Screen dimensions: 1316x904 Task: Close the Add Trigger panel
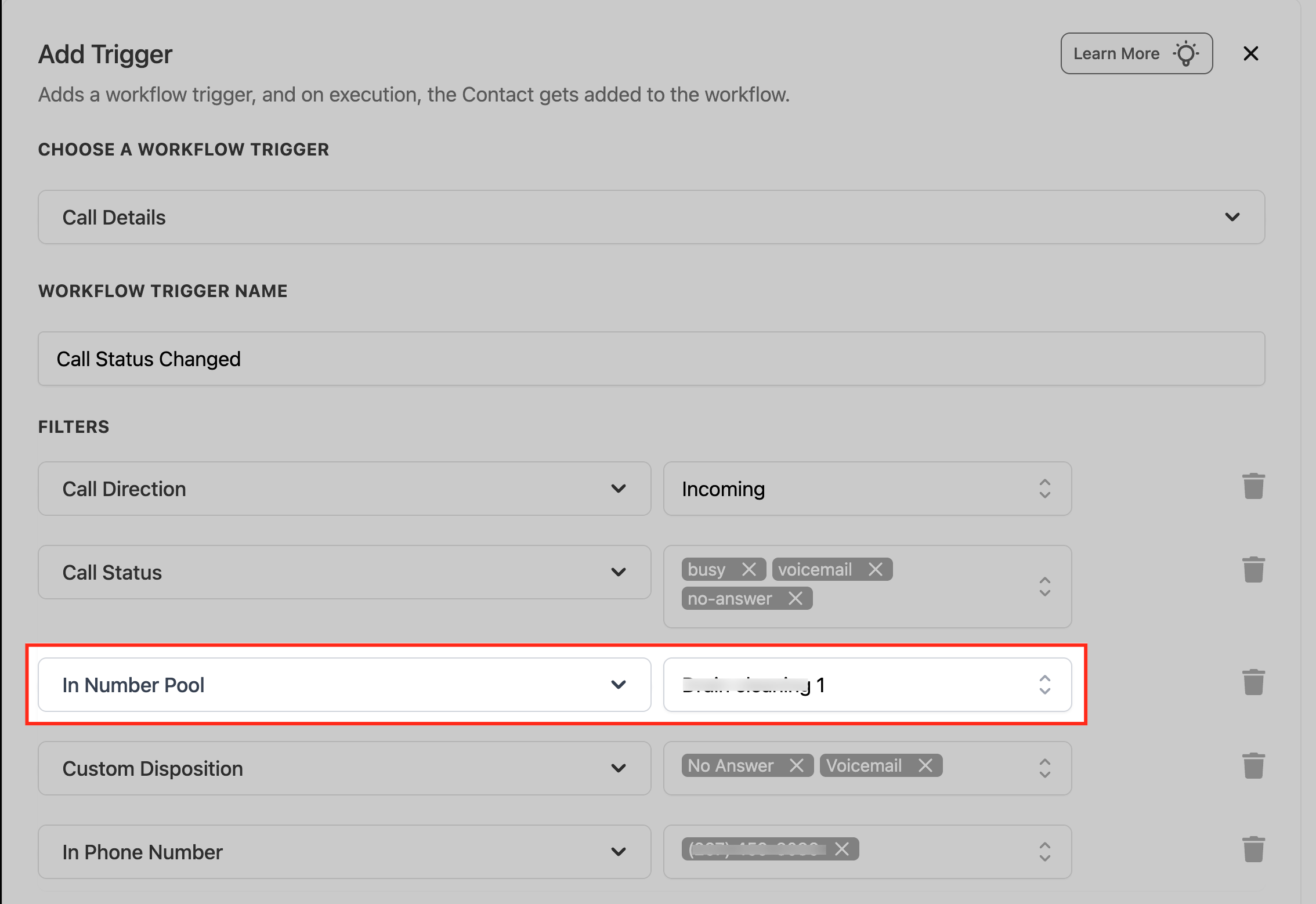[x=1250, y=53]
